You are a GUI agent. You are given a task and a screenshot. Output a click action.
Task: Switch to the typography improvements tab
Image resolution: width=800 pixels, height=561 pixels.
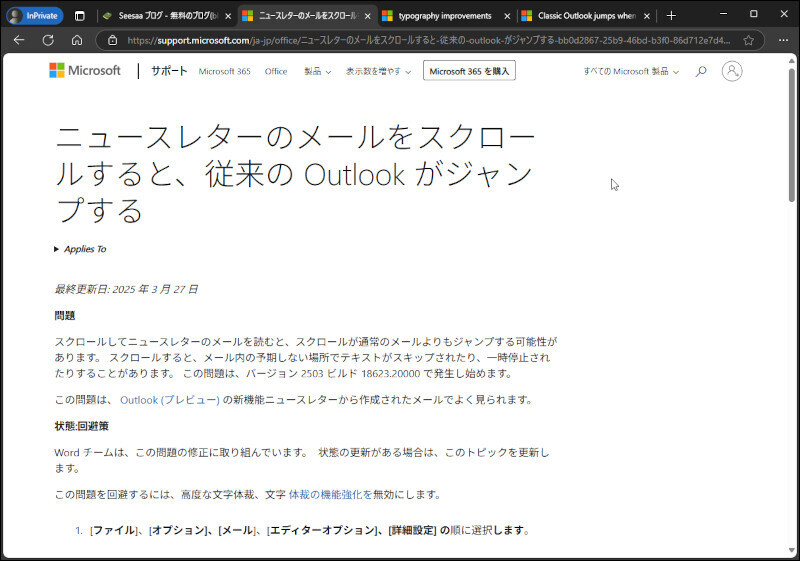[444, 16]
